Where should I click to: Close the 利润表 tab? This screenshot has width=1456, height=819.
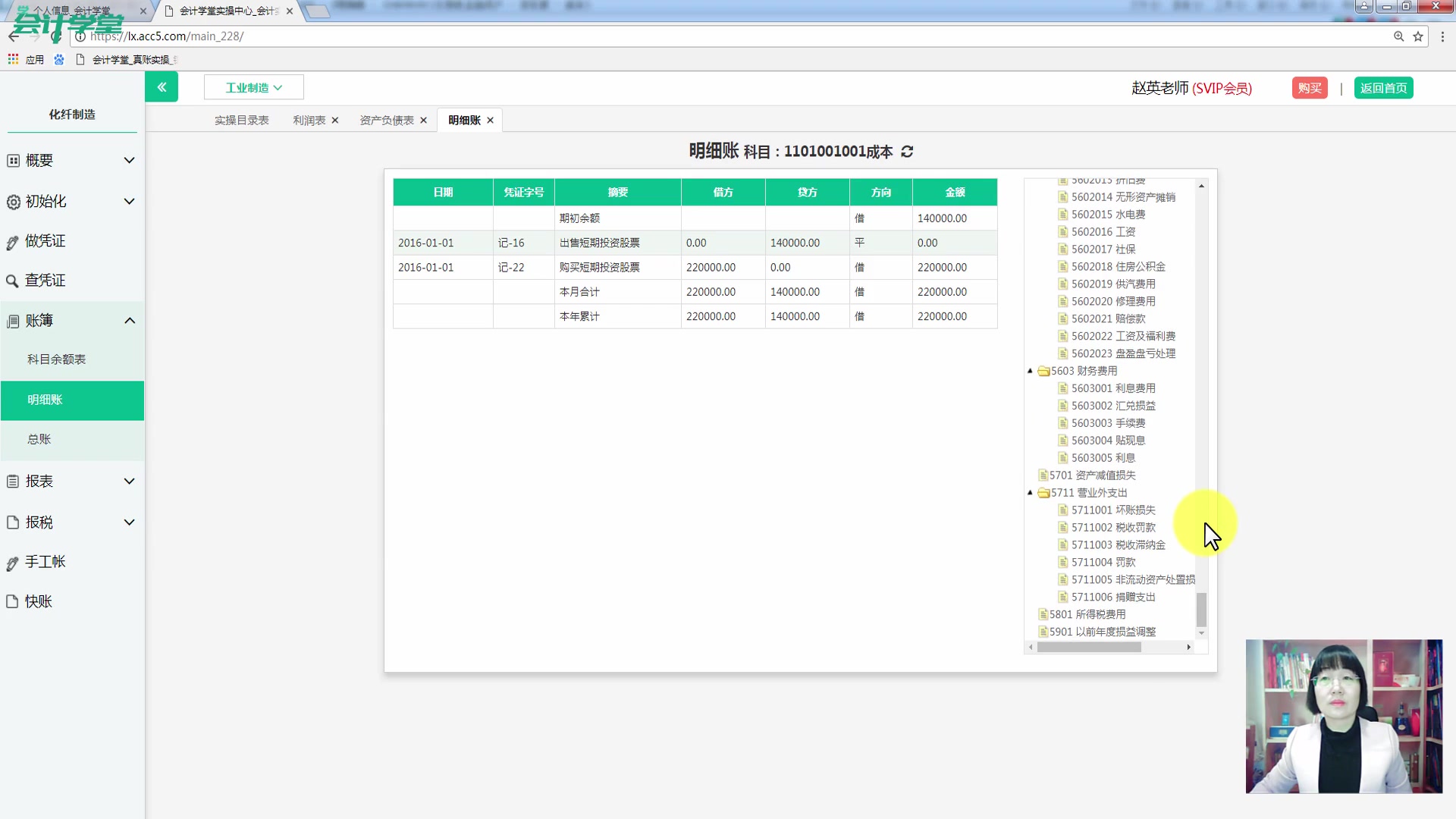[x=335, y=121]
